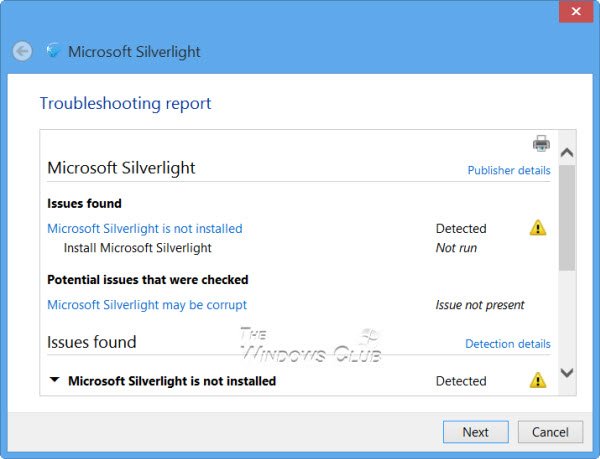
Task: Open 'Microsoft Silverlight may be corrupt' link
Action: pos(146,304)
